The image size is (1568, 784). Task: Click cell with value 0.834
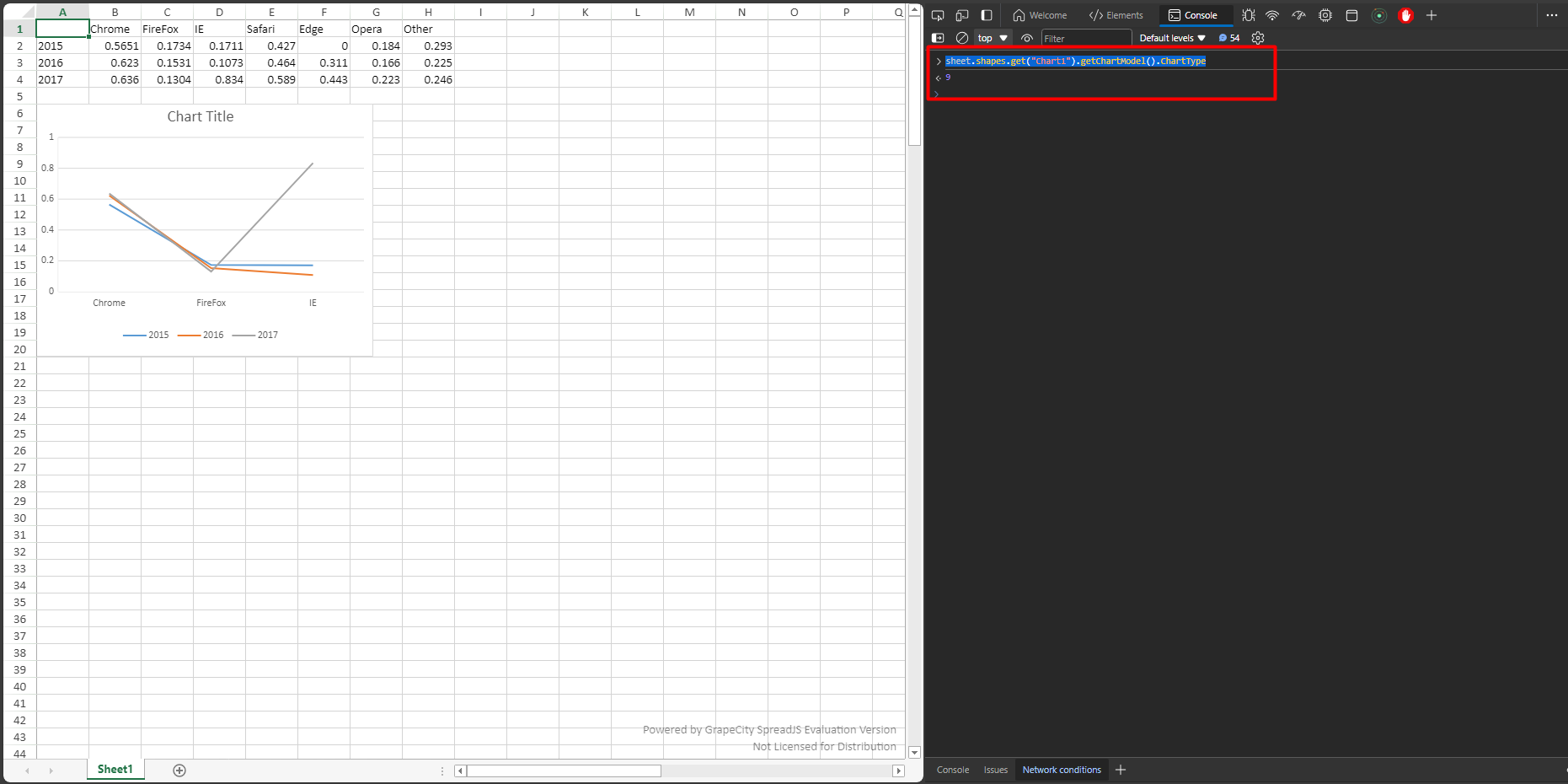[219, 79]
